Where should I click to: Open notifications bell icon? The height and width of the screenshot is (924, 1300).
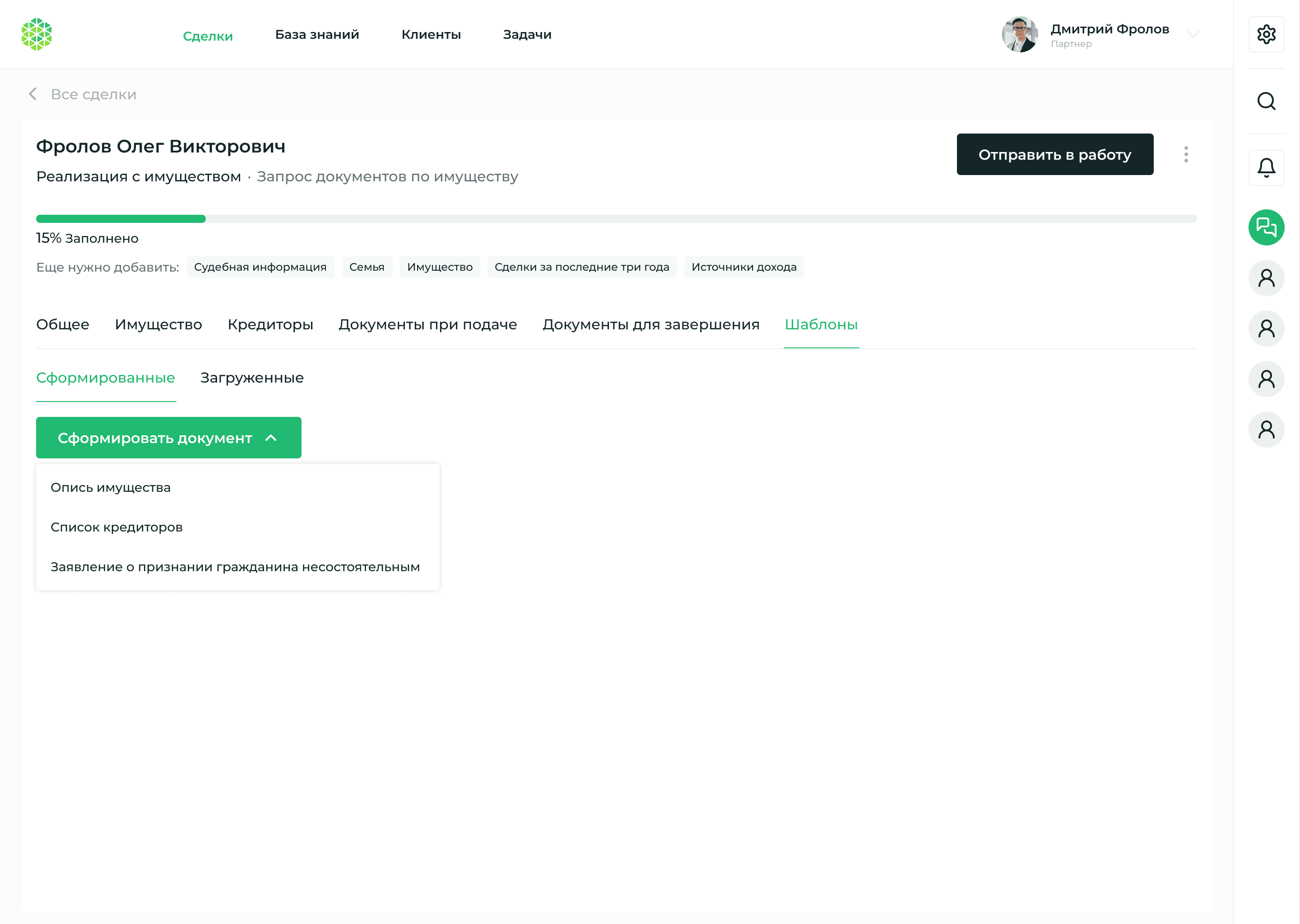coord(1266,168)
